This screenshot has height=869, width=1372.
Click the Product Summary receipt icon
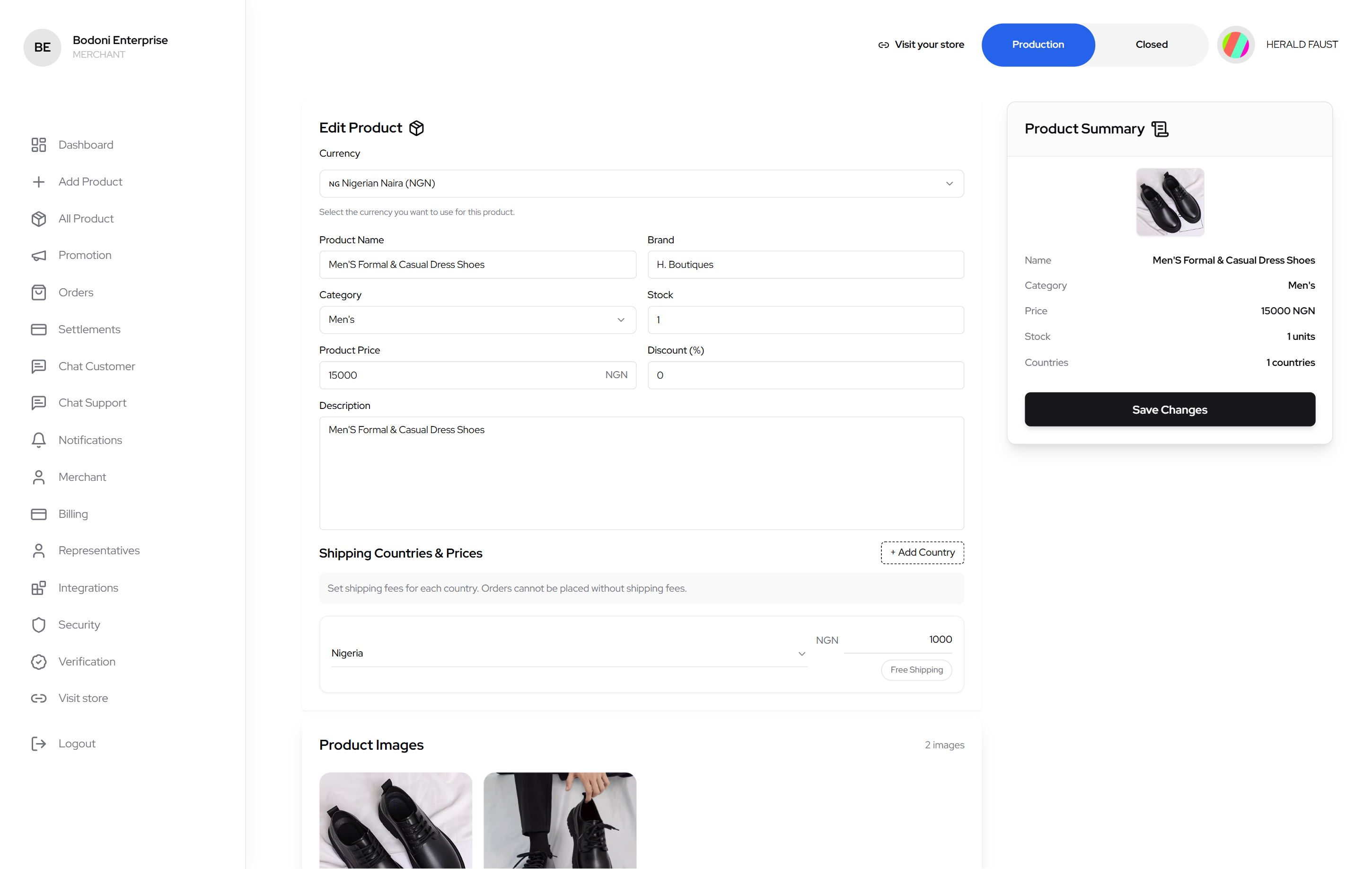1160,129
